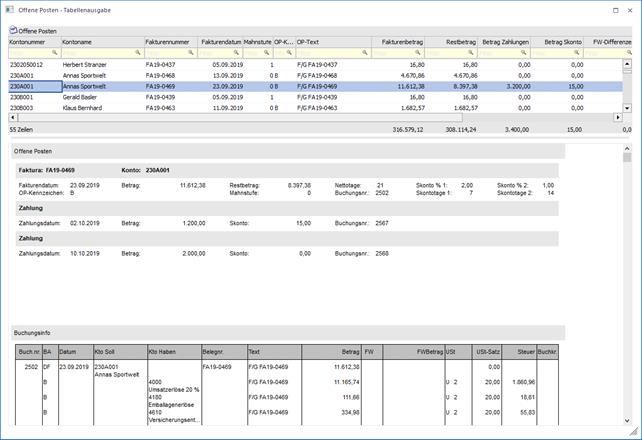Click the horizontal scrollbar right arrow
Viewport: 642px width, 440px height.
click(x=616, y=118)
